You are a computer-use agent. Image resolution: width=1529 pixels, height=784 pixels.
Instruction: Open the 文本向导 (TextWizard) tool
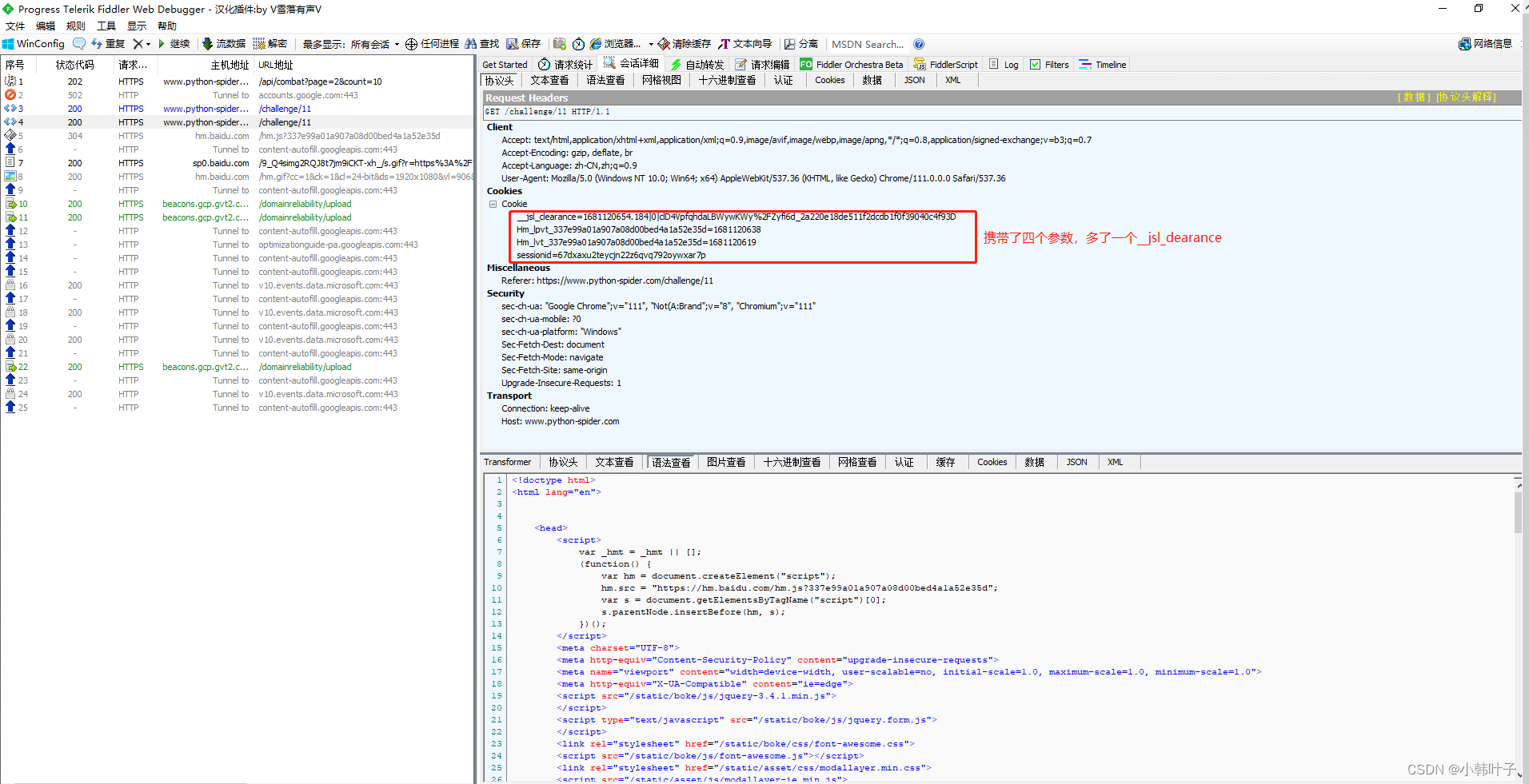745,44
